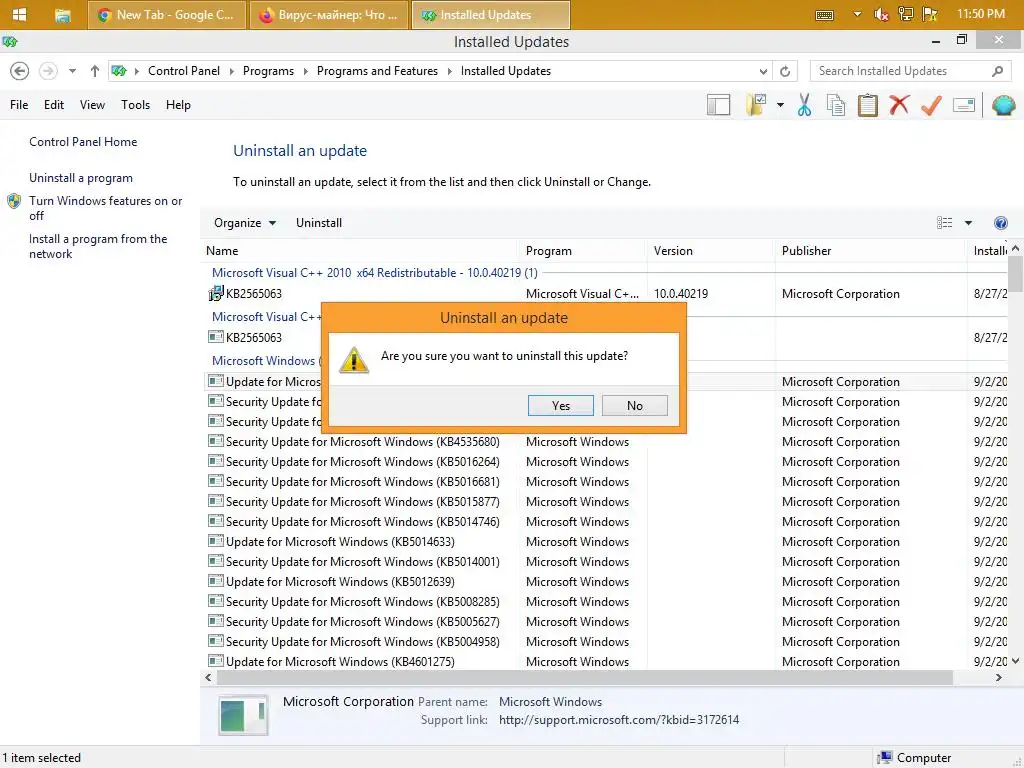1024x768 pixels.
Task: Select the first KB2565063 update row
Action: pos(605,294)
